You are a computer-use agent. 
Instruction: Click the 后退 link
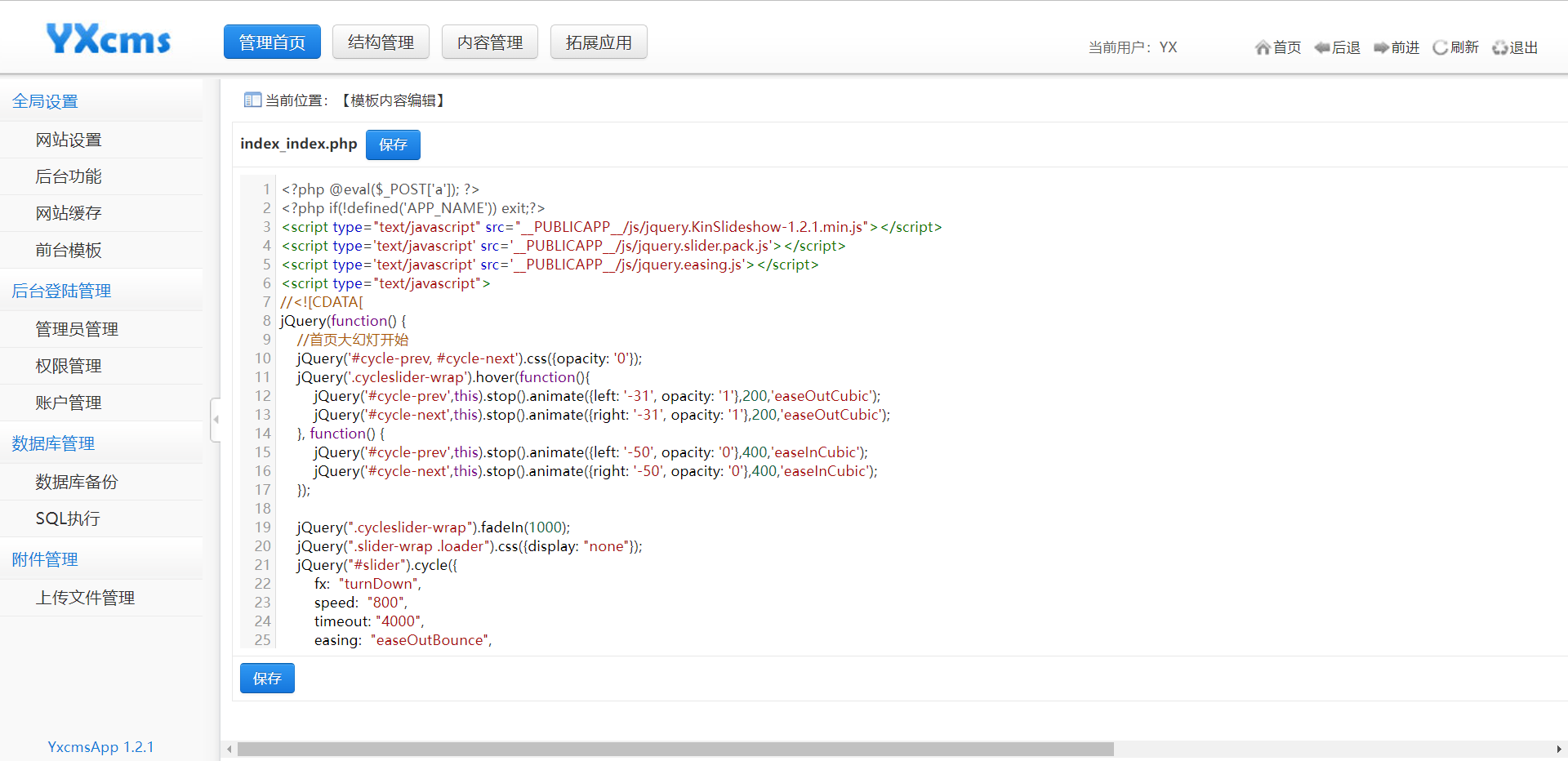1346,47
